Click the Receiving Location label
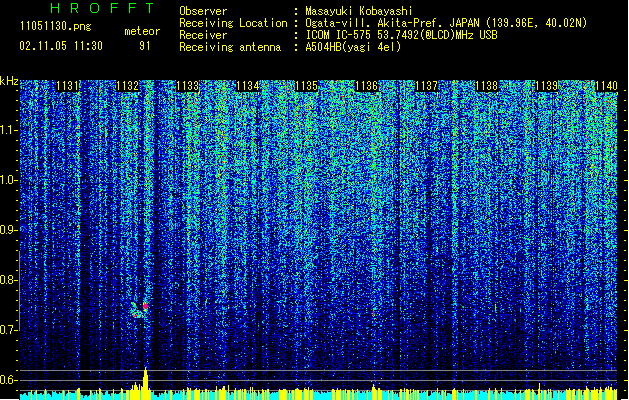The width and height of the screenshot is (629, 400). point(233,23)
